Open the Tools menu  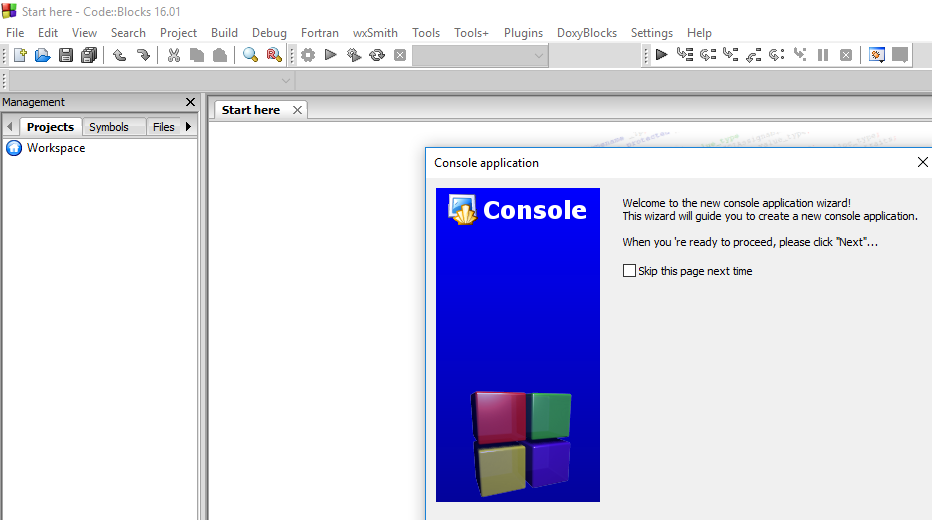[x=426, y=33]
